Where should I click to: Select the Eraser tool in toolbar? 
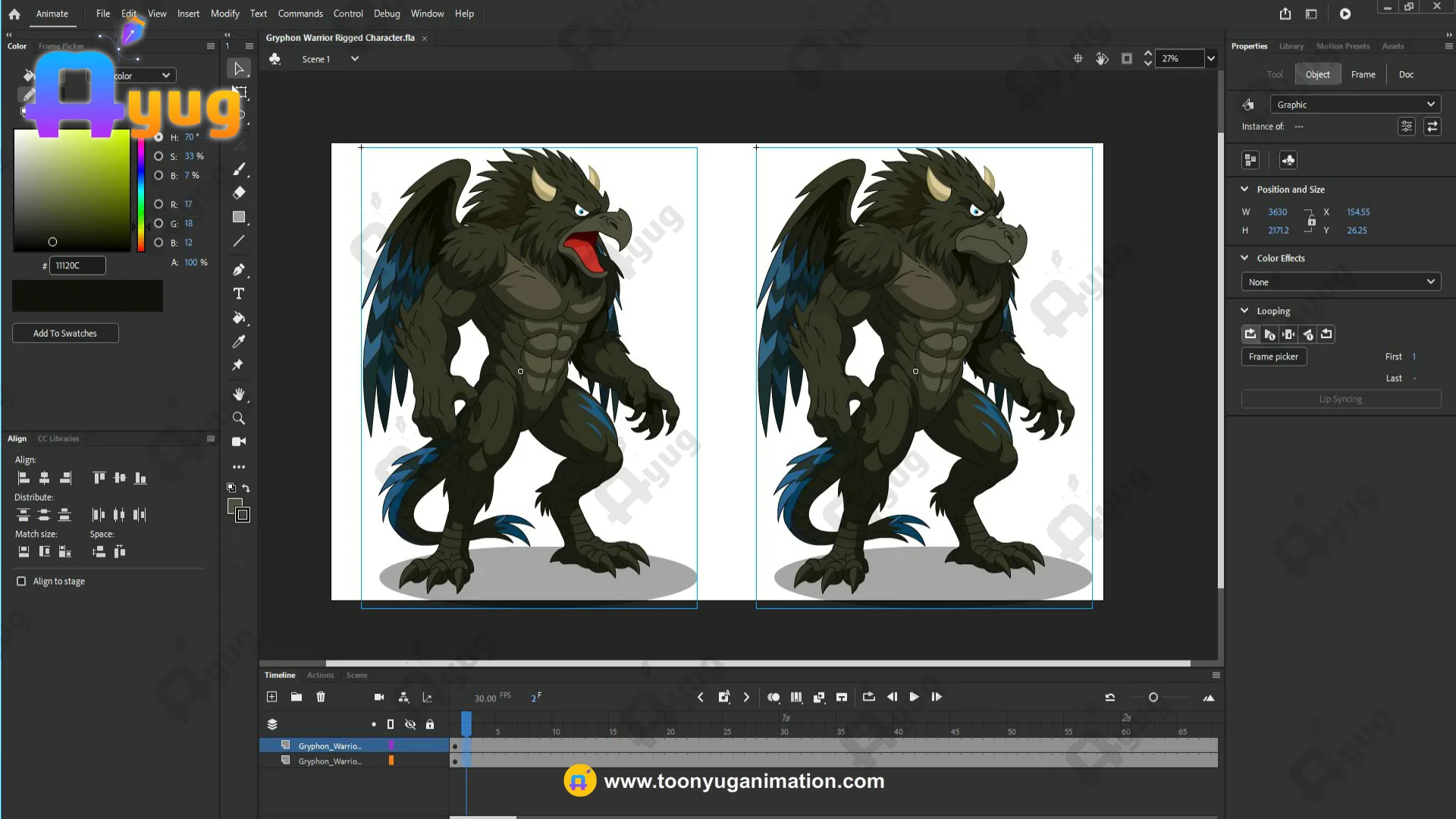coord(239,193)
